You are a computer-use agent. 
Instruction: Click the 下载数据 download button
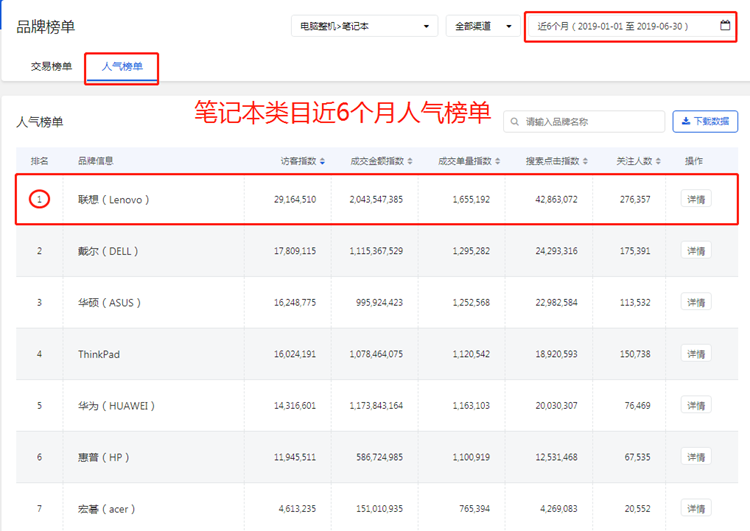705,122
